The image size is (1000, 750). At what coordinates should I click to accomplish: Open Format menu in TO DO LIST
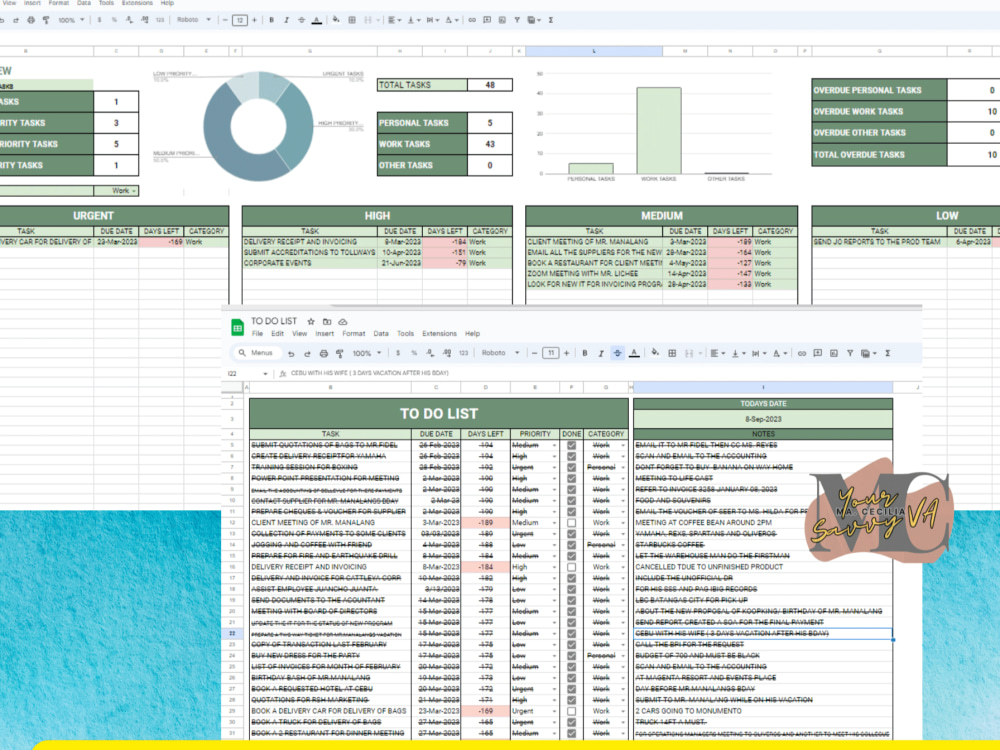point(353,334)
